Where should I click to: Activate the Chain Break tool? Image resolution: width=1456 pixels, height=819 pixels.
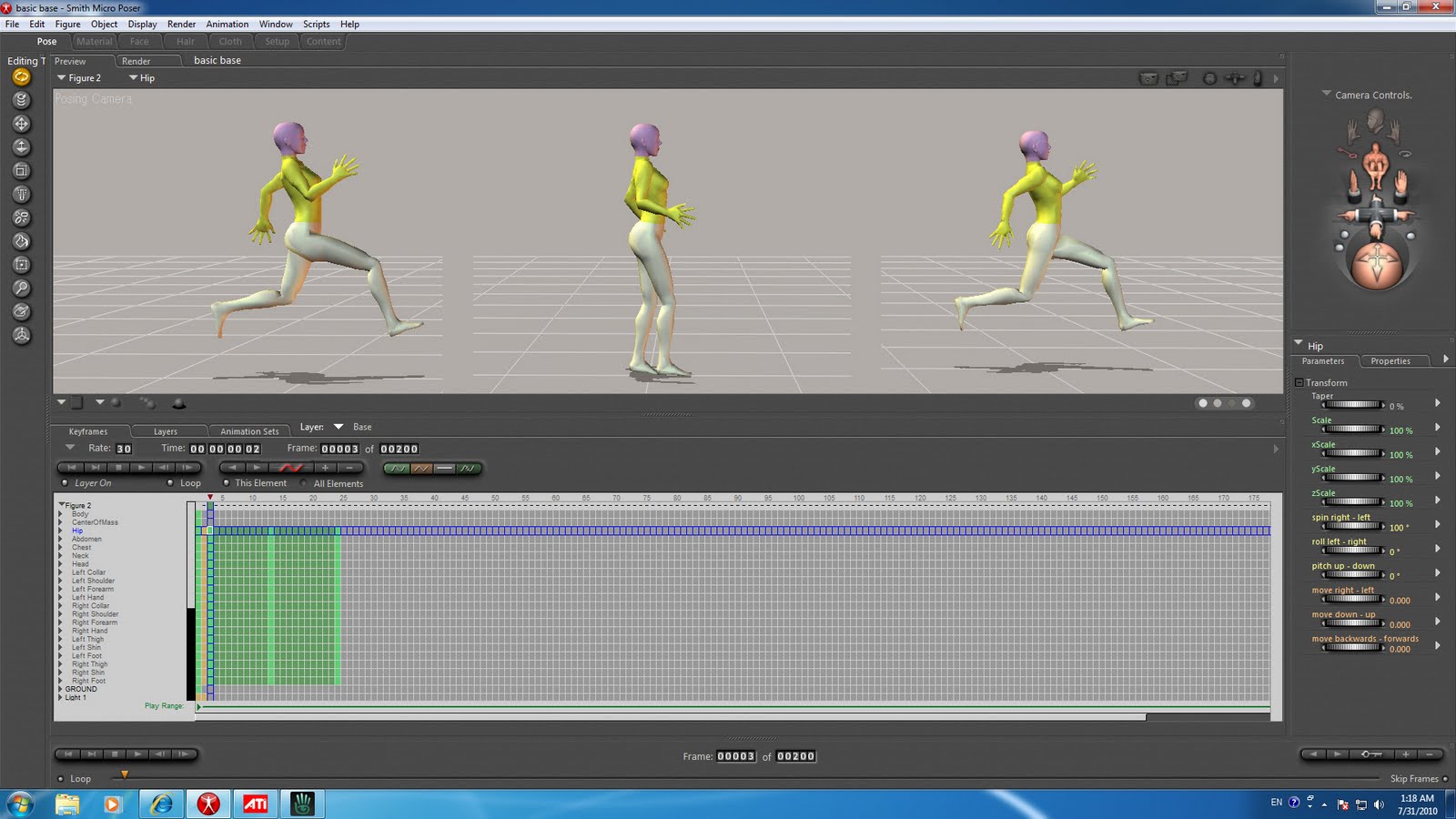pos(20,218)
